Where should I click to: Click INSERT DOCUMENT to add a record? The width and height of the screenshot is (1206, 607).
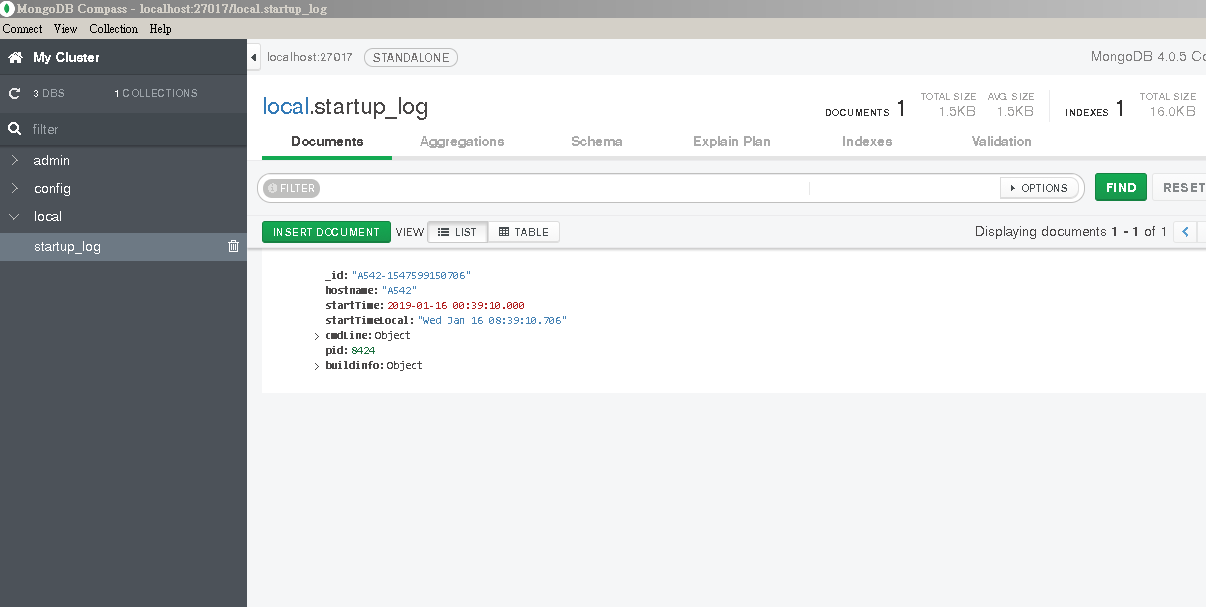pos(326,231)
